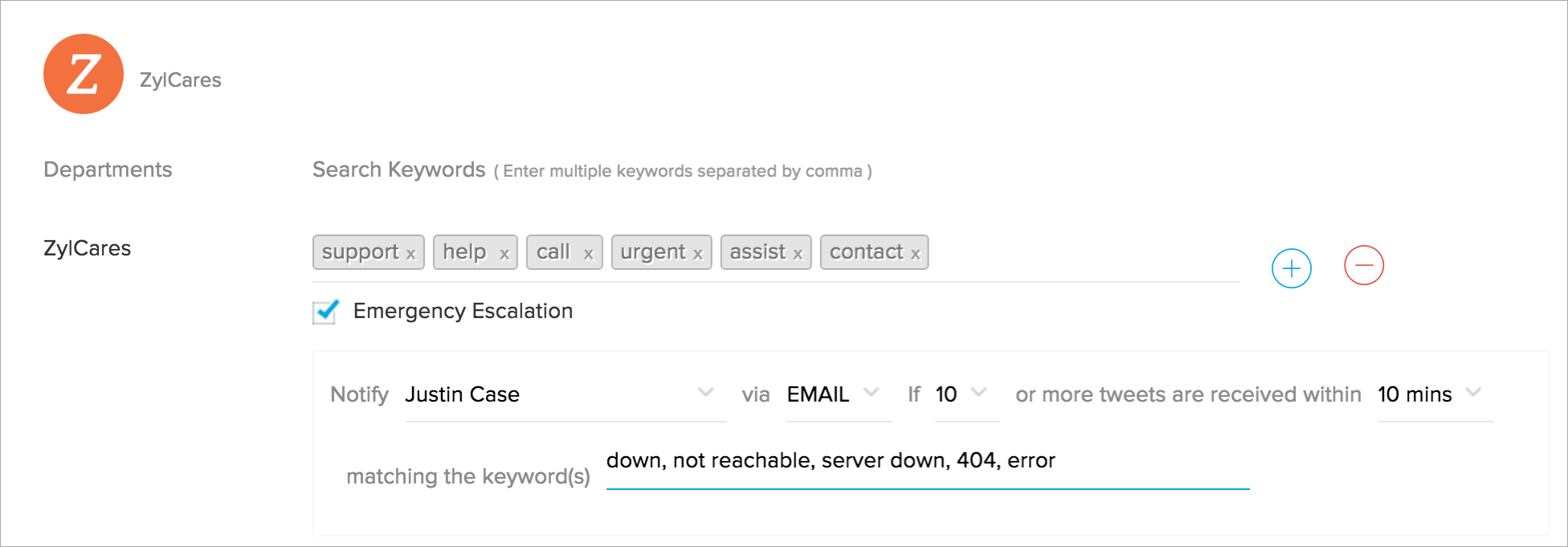
Task: Add a new keyword row with plus icon
Action: pos(1291,268)
